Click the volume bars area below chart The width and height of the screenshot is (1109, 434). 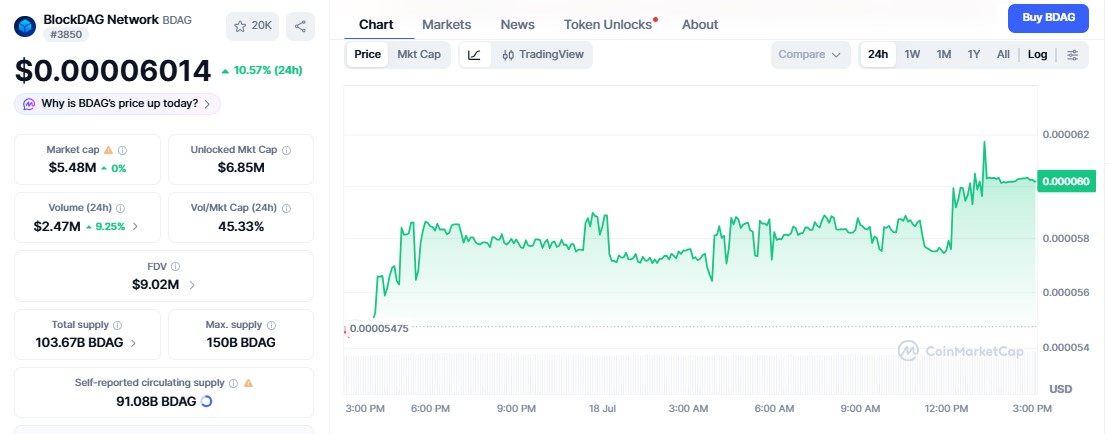(690, 373)
